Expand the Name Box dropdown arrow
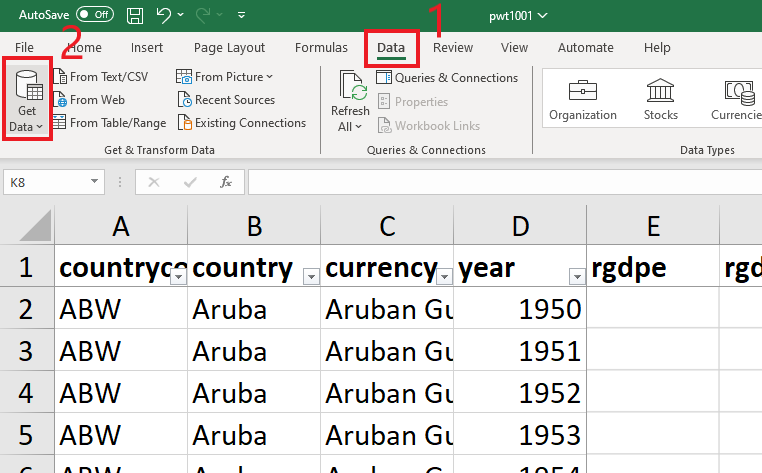The height and width of the screenshot is (473, 762). coord(95,182)
